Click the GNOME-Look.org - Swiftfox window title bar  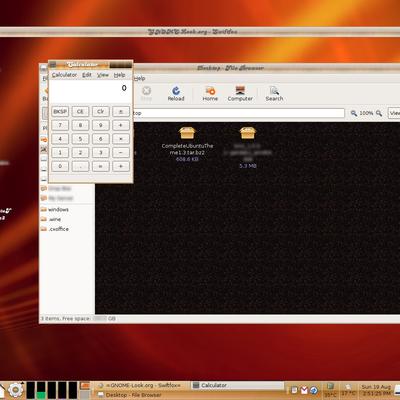200,32
